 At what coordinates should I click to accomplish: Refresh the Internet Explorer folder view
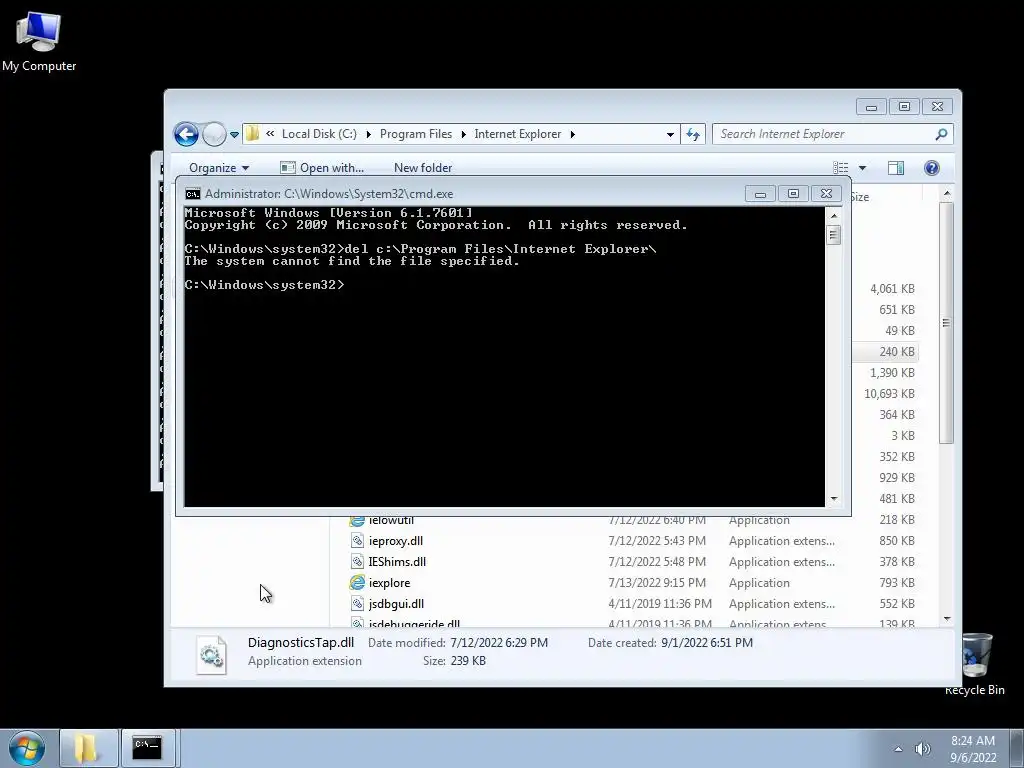pyautogui.click(x=693, y=135)
